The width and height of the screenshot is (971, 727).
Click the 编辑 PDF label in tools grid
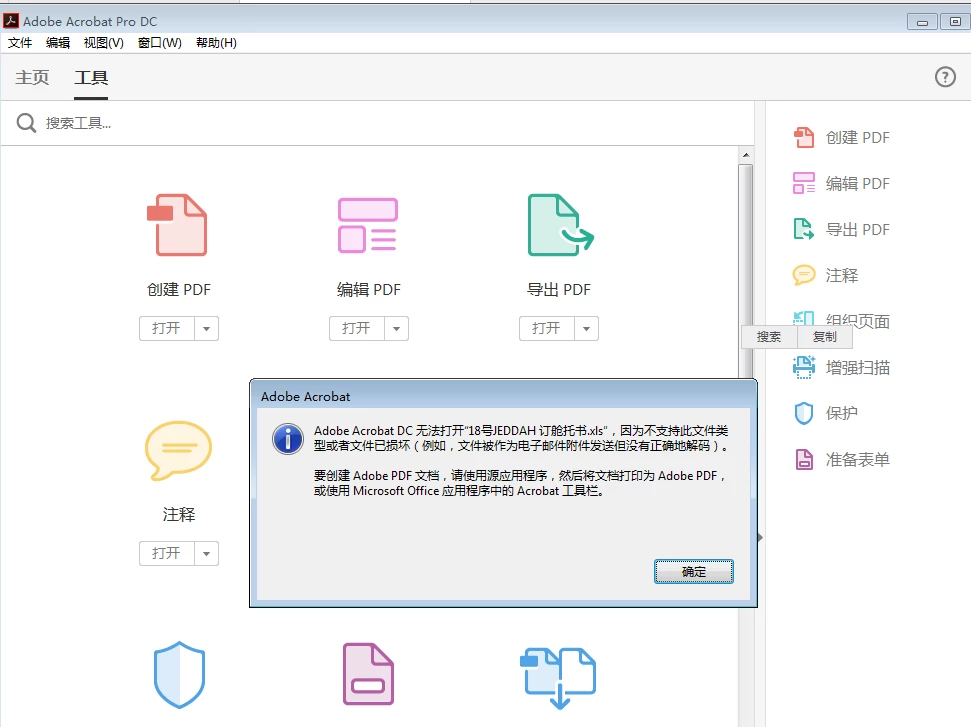[x=368, y=289]
